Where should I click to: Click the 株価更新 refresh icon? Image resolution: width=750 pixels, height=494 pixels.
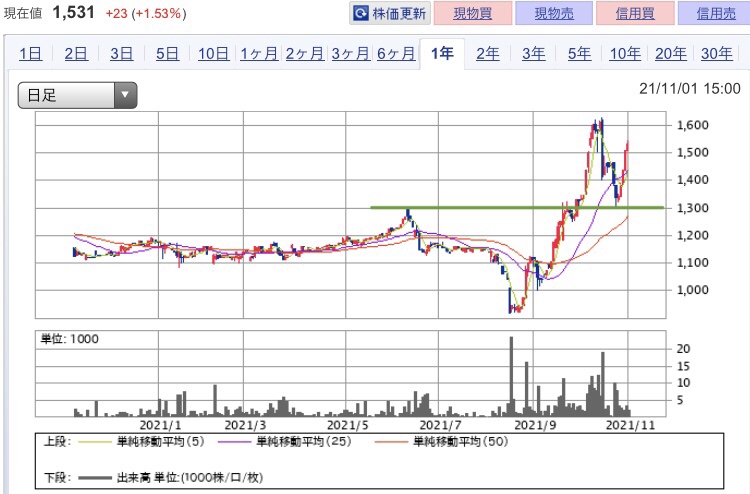click(361, 13)
